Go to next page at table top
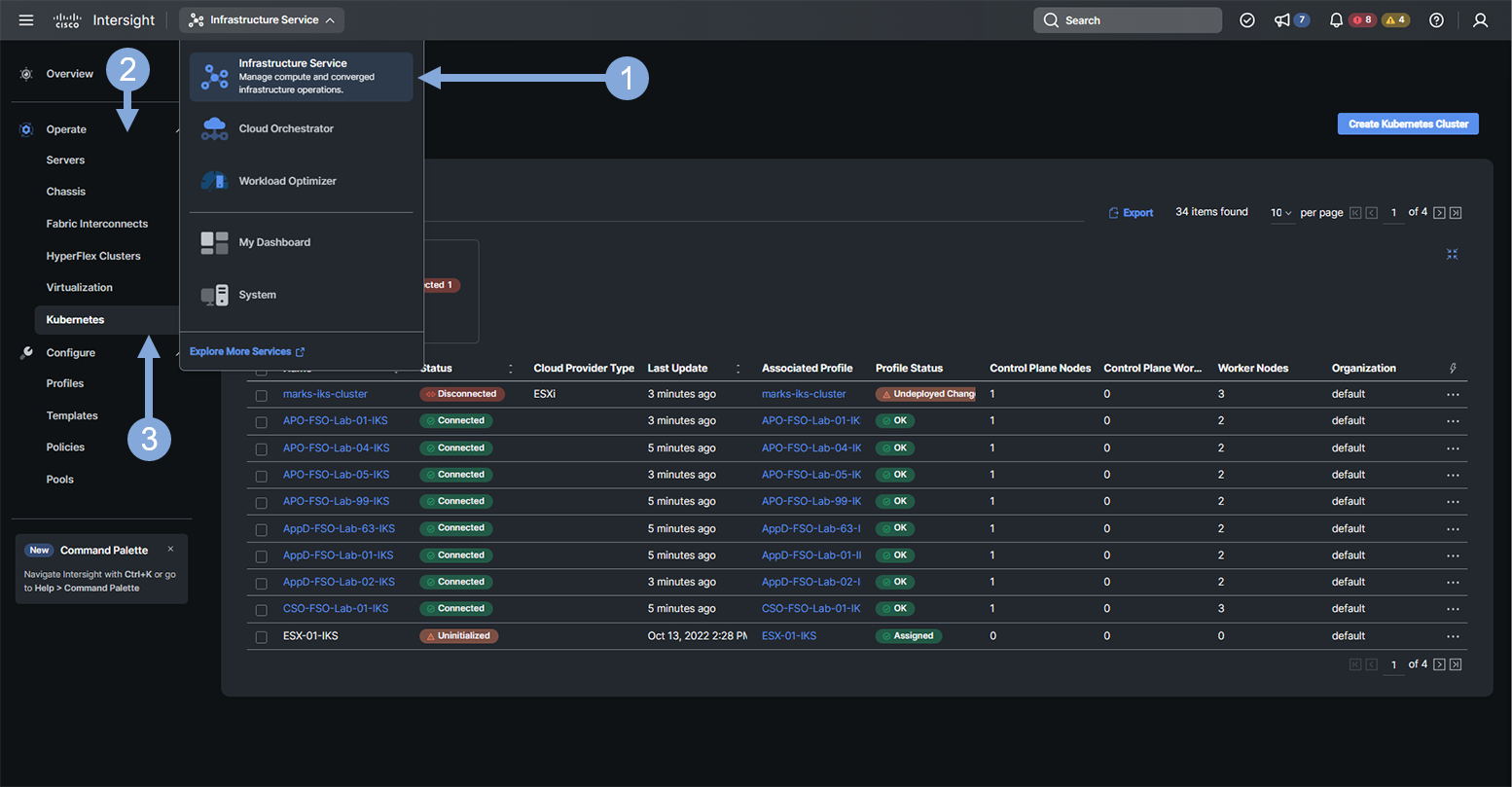 point(1439,213)
